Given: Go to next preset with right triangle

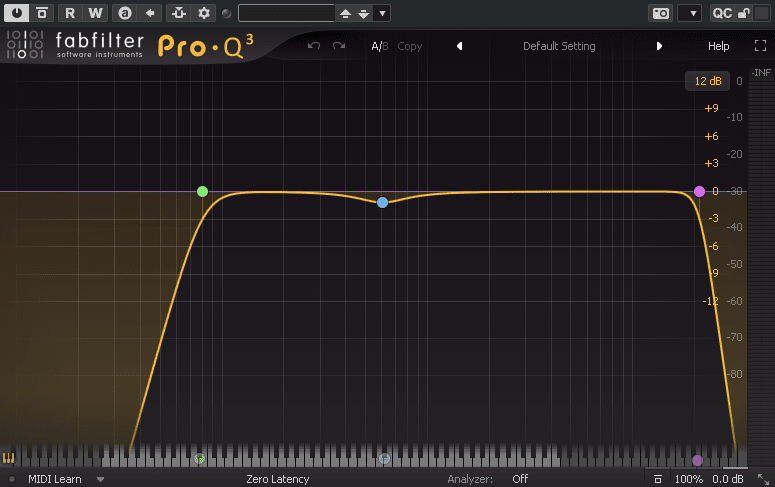Looking at the screenshot, I should (659, 46).
